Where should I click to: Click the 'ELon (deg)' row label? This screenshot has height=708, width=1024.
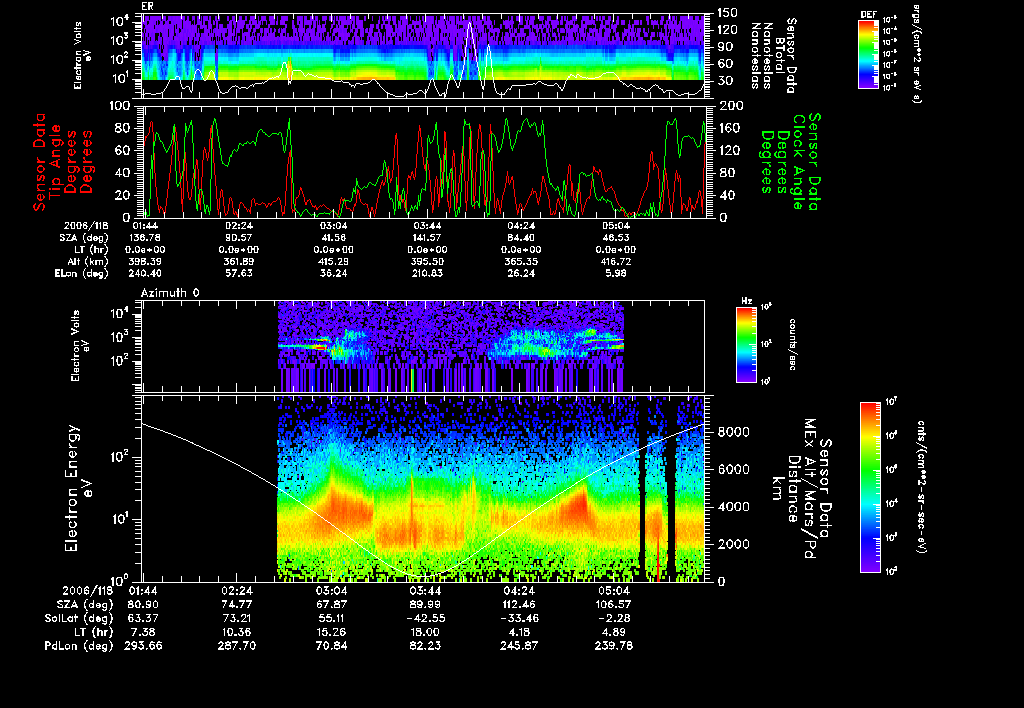82,273
